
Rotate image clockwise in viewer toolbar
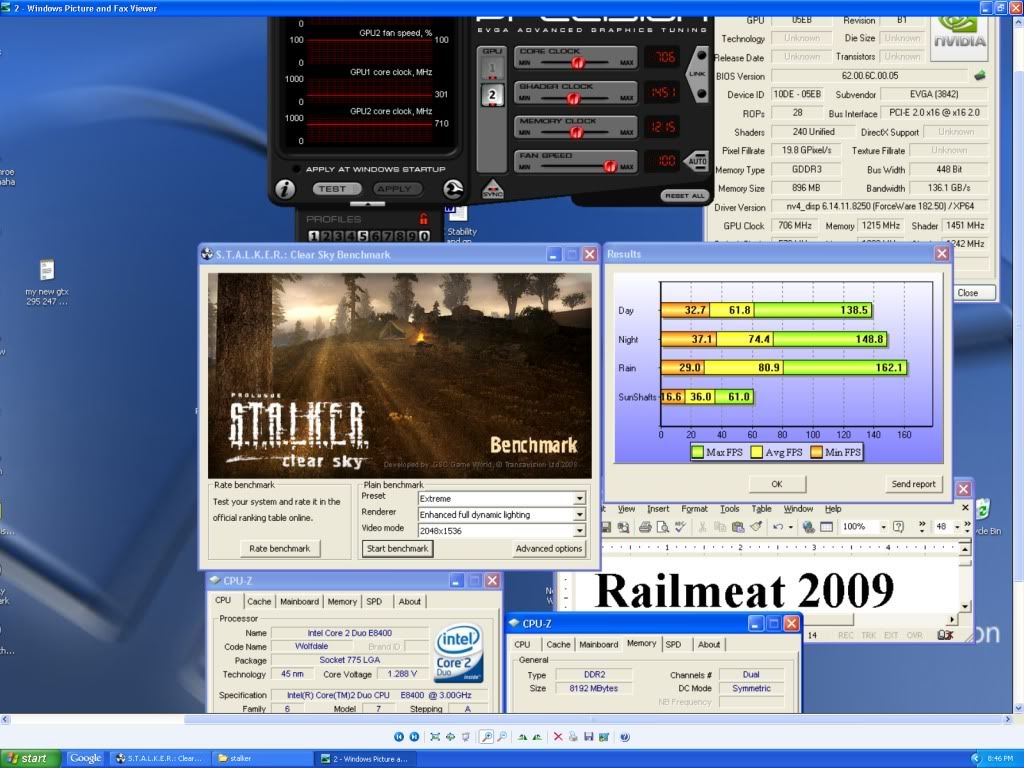(x=522, y=737)
